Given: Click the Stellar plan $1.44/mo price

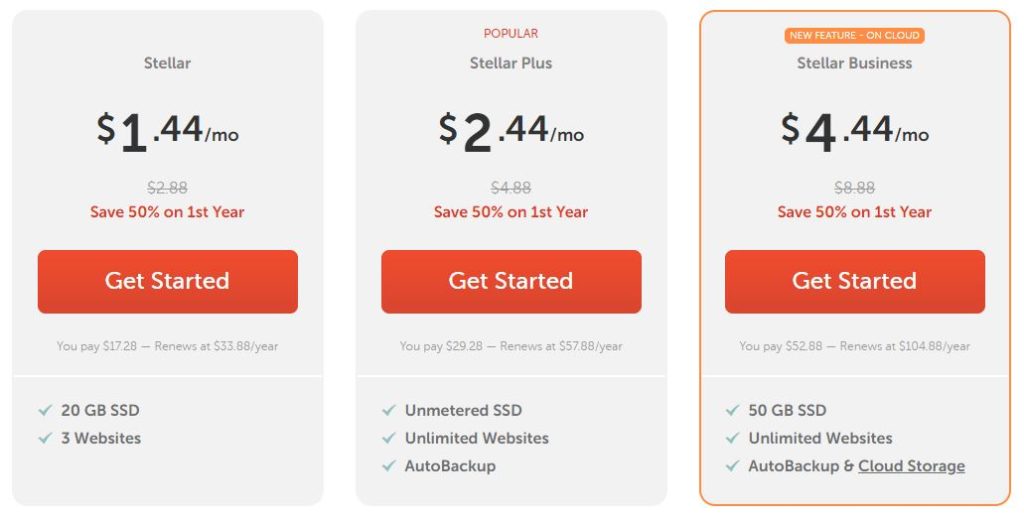Looking at the screenshot, I should click(168, 131).
